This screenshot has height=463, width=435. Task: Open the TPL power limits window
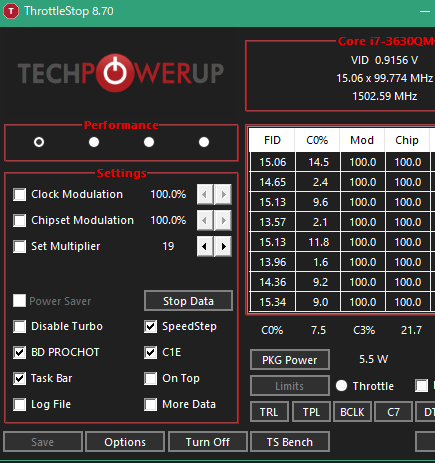tap(311, 412)
